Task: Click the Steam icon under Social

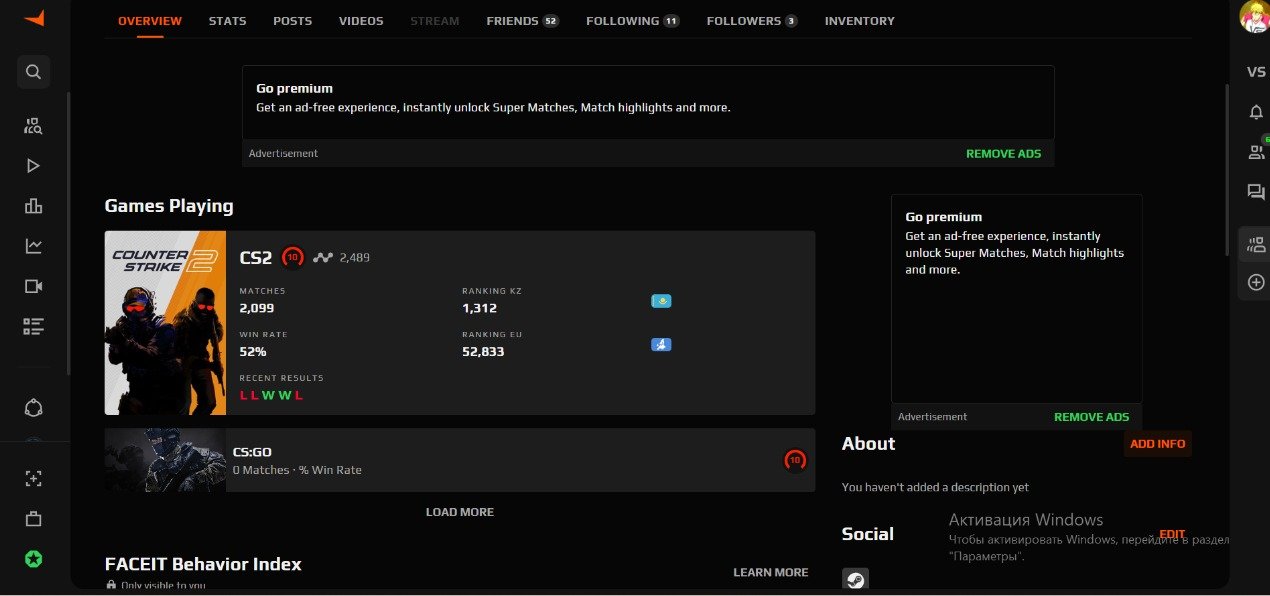Action: tap(855, 579)
